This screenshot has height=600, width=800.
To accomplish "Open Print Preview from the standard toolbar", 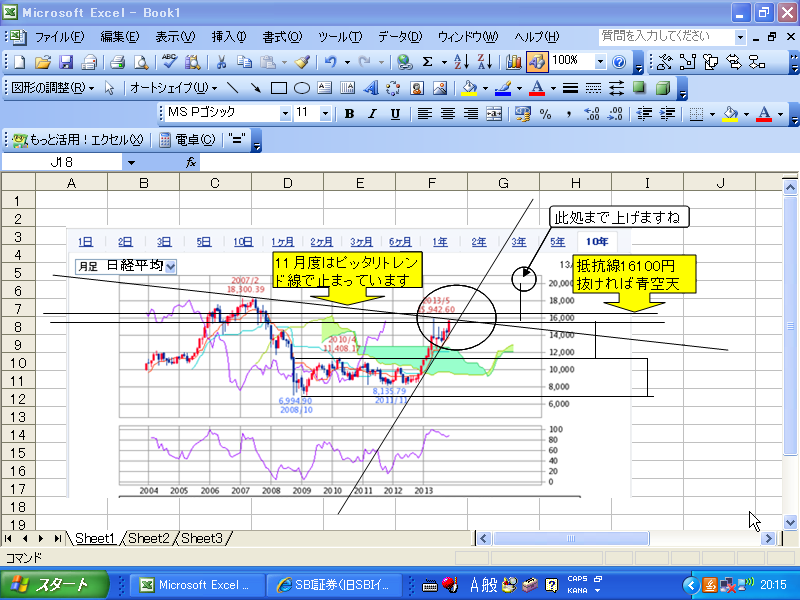I will pyautogui.click(x=140, y=62).
